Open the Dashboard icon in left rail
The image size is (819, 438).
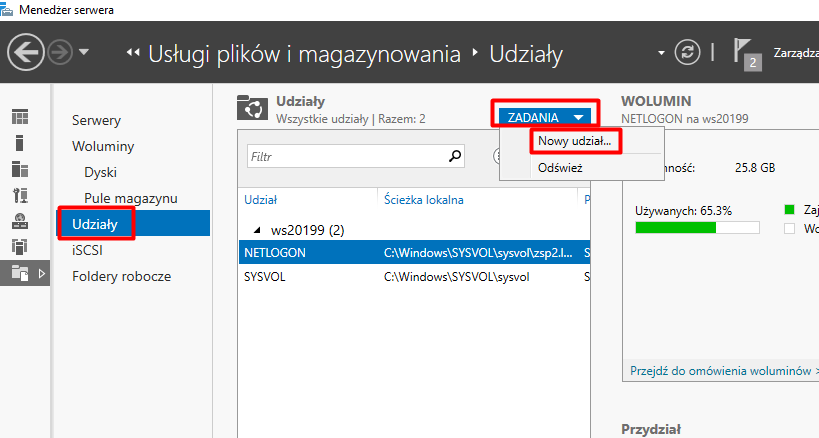click(20, 117)
